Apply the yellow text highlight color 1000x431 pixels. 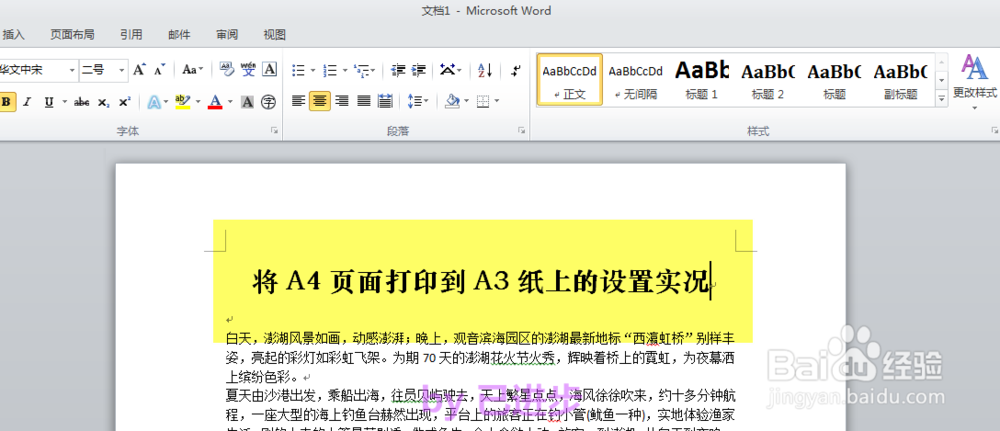(x=182, y=102)
